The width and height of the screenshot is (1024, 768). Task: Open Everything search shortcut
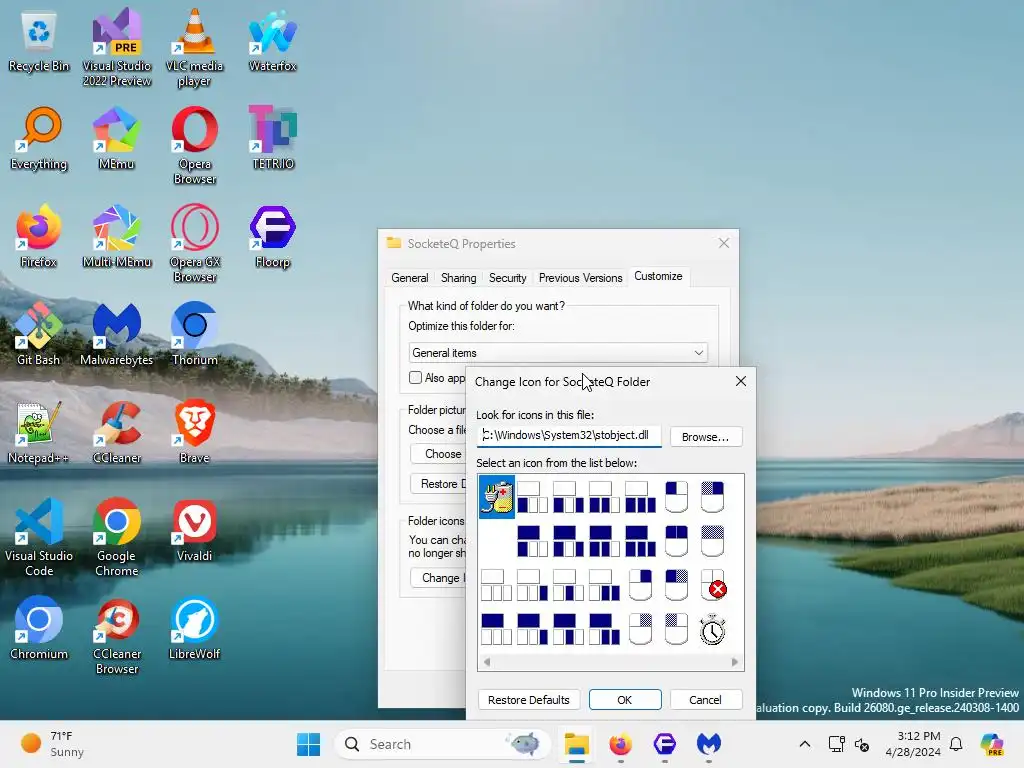(39, 138)
